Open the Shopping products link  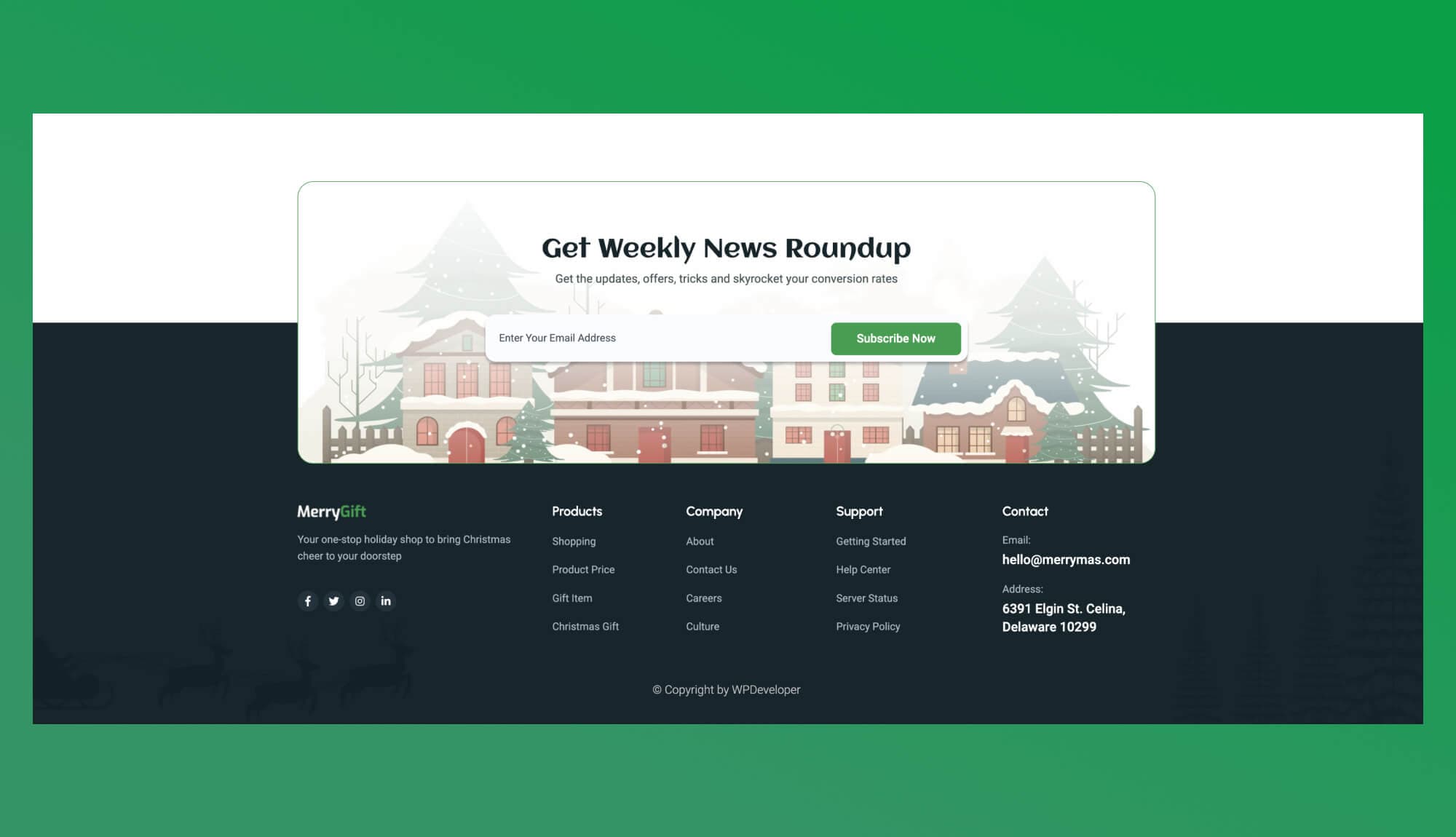coord(574,542)
